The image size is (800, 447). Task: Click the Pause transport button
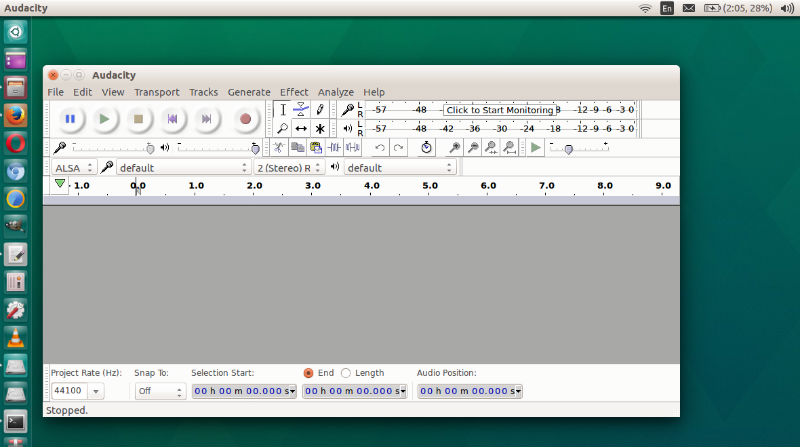click(x=70, y=119)
